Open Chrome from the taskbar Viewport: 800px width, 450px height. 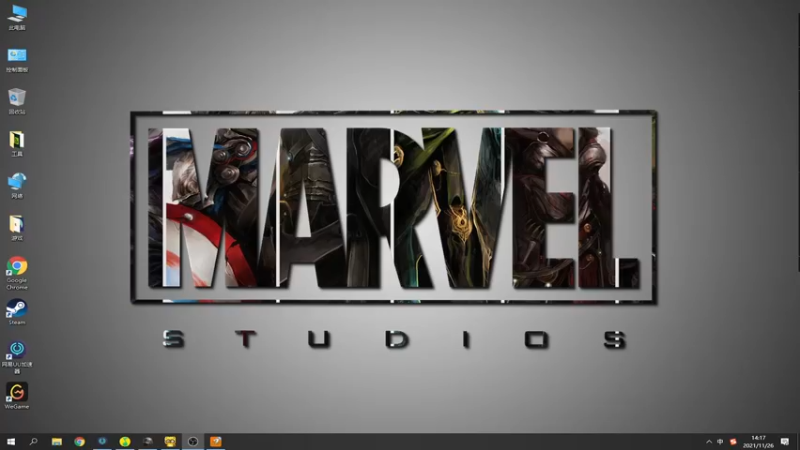coord(80,441)
